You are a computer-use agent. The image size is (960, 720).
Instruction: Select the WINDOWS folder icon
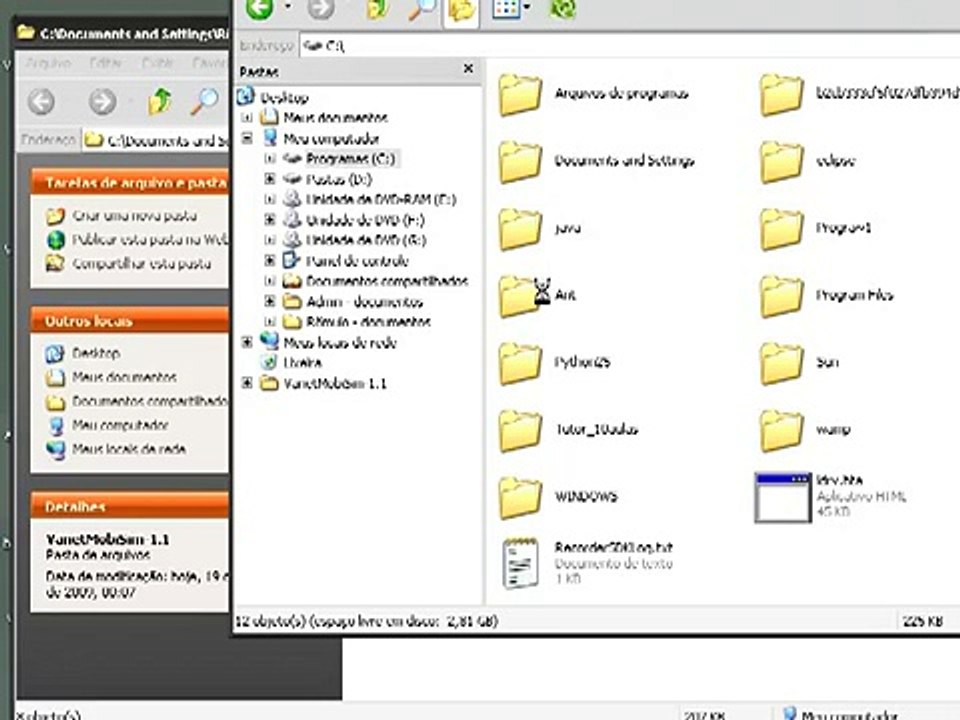520,497
